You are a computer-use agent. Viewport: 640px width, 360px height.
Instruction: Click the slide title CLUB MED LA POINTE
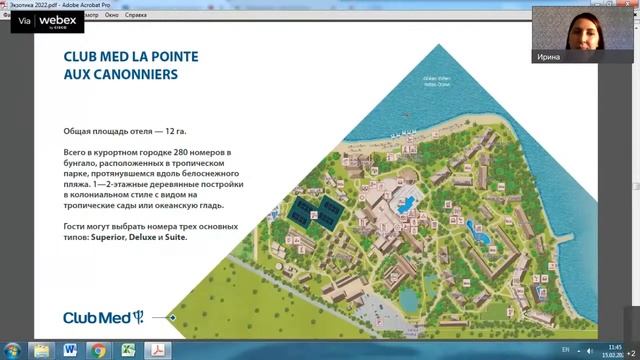(131, 57)
